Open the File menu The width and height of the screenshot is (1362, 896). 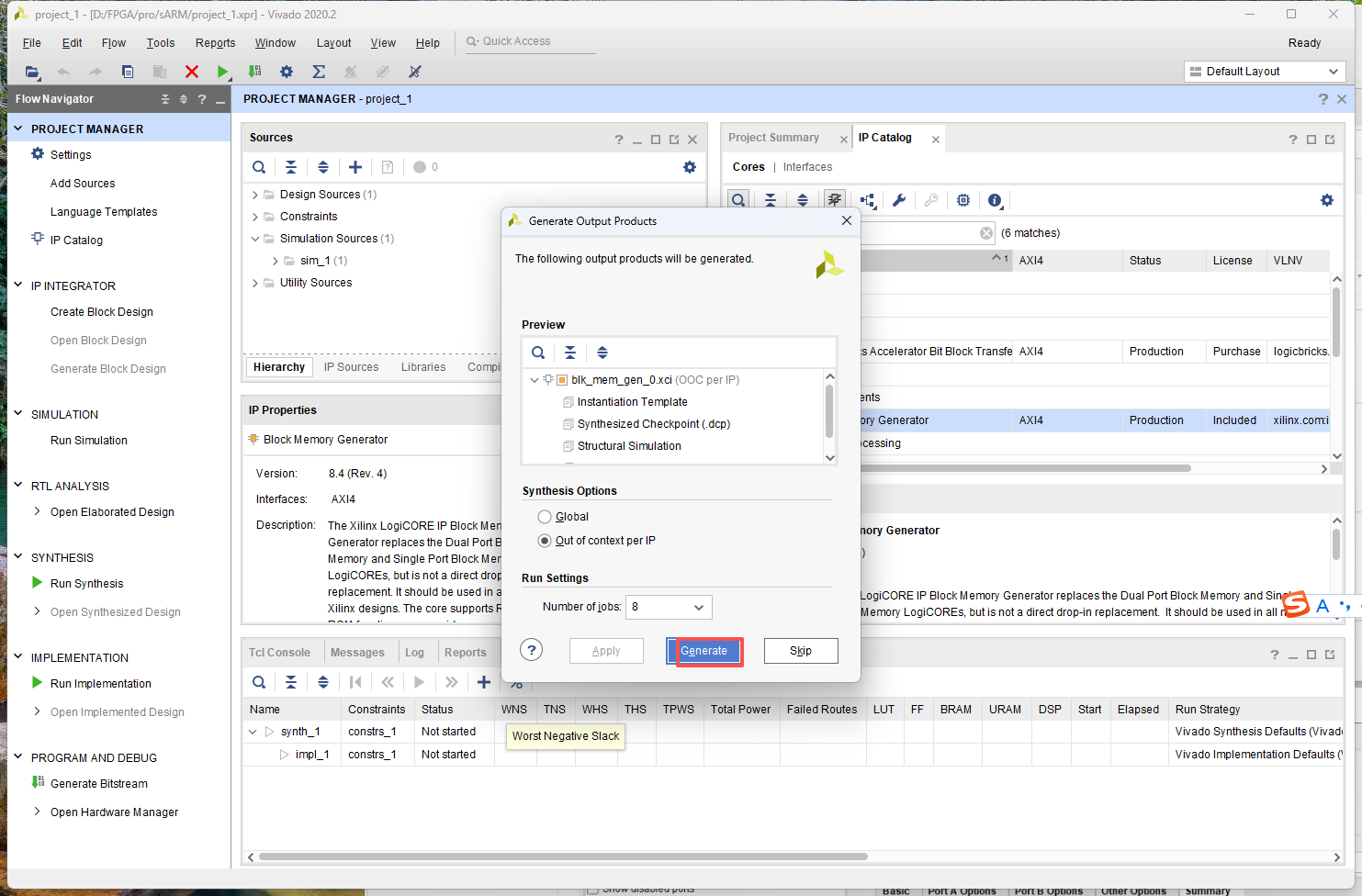32,43
